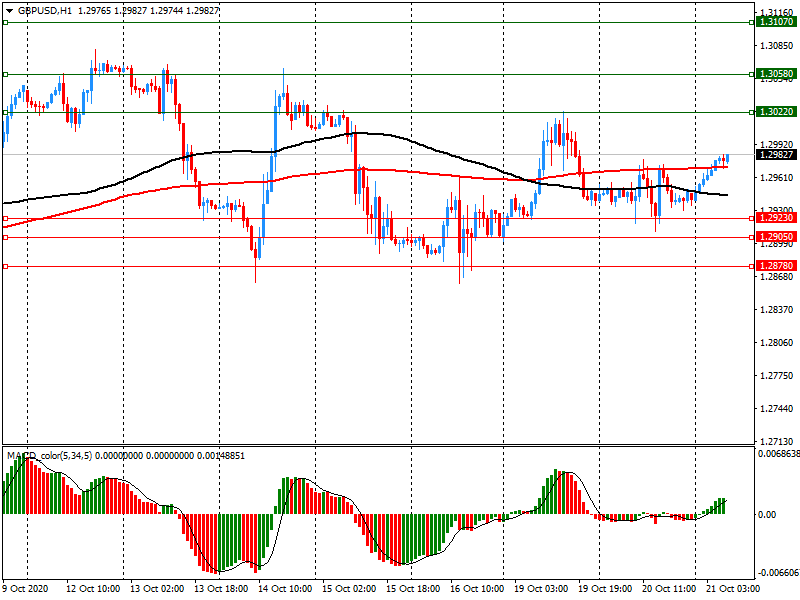Select the green 1.31070 level price label

776,22
